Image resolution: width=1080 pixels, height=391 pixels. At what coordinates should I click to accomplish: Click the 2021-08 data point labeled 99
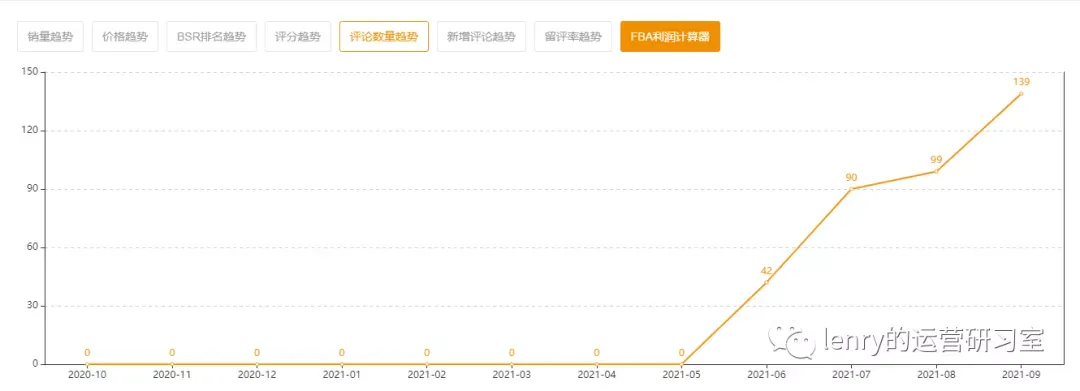936,171
